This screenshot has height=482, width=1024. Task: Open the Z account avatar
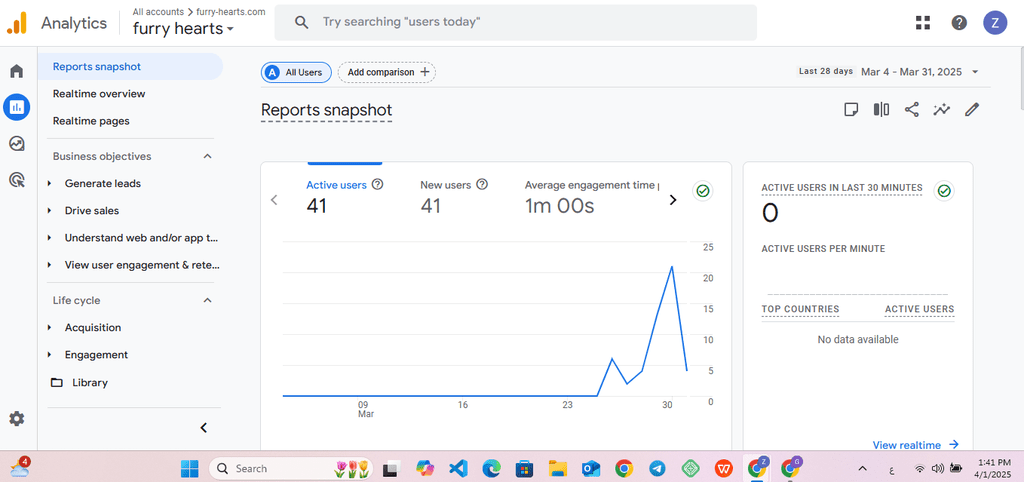995,23
